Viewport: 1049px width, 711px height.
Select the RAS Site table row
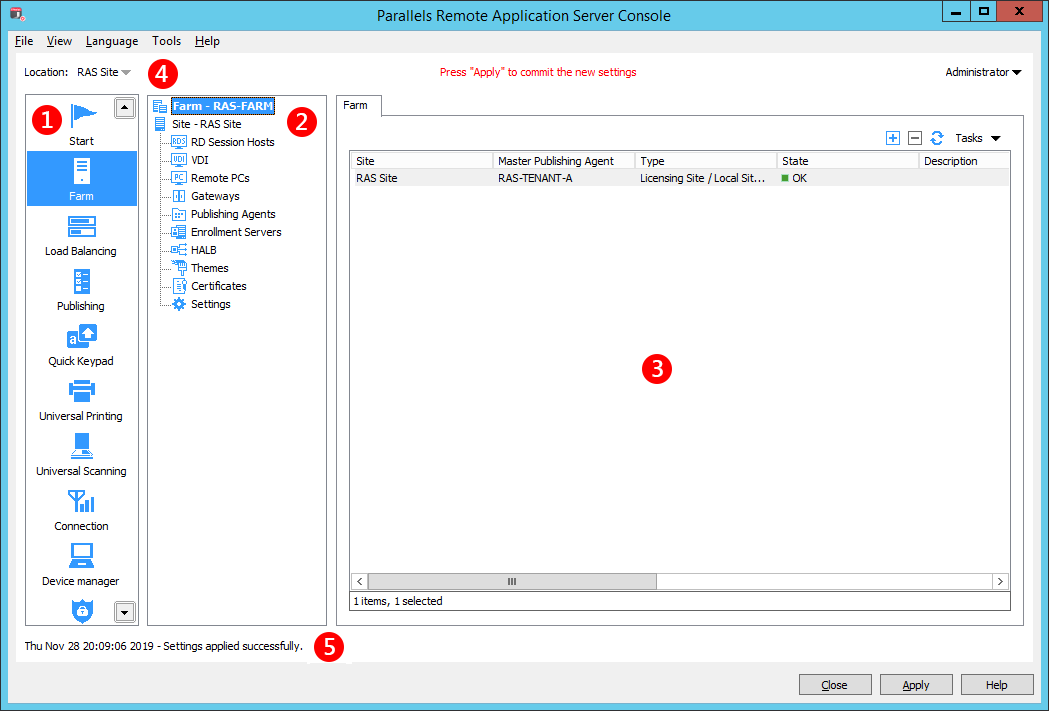(680, 178)
